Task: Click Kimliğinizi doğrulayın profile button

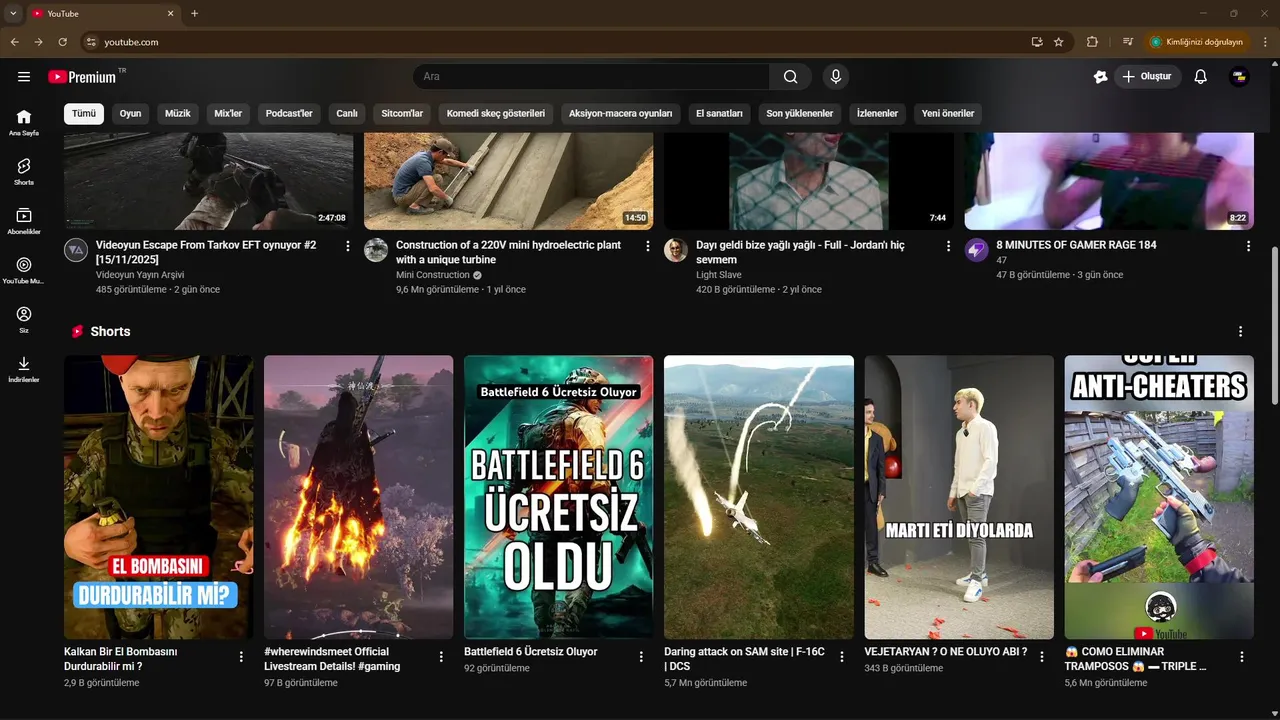Action: [x=1196, y=42]
